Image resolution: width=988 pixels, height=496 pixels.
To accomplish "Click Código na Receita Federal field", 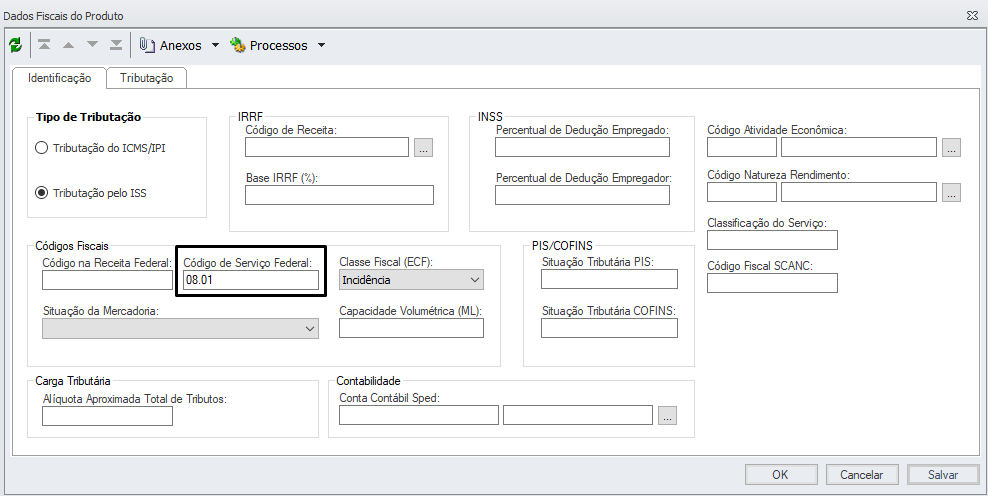I will coord(107,280).
